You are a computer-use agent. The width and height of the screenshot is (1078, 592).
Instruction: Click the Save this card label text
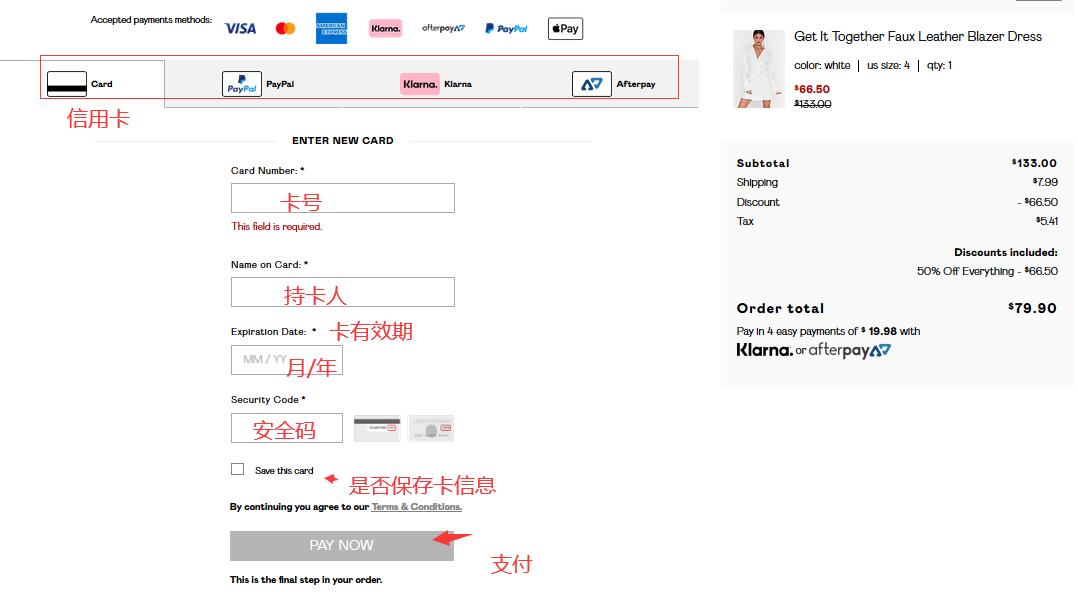pyautogui.click(x=284, y=471)
